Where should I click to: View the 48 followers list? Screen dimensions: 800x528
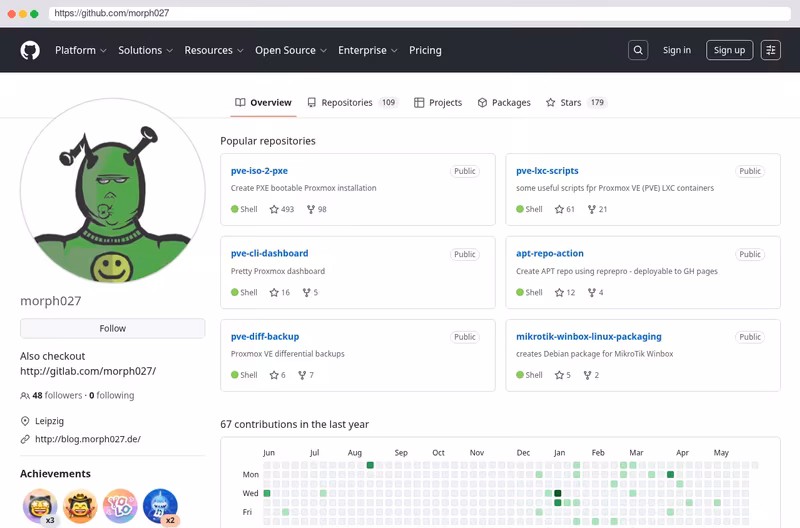(x=57, y=395)
